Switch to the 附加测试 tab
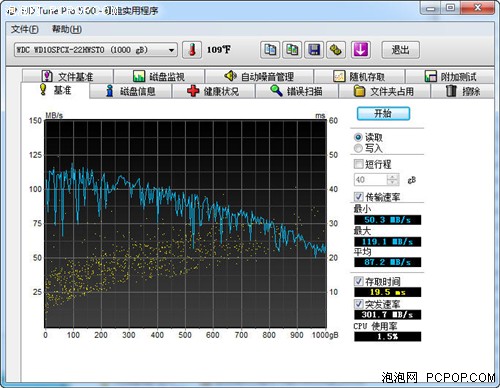 pyautogui.click(x=450, y=76)
